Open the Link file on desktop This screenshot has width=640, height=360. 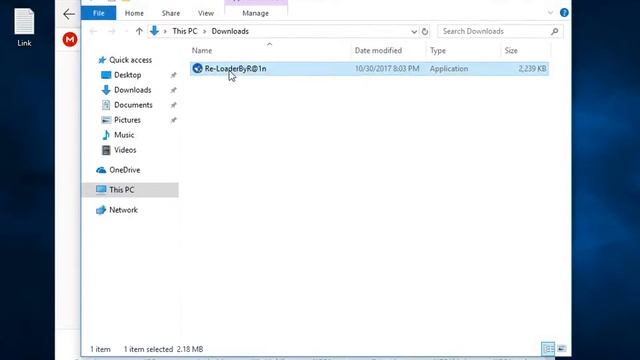(24, 28)
